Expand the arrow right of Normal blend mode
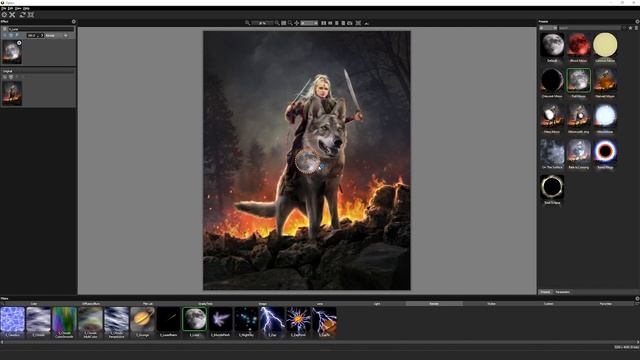The height and width of the screenshot is (360, 640). pos(65,36)
